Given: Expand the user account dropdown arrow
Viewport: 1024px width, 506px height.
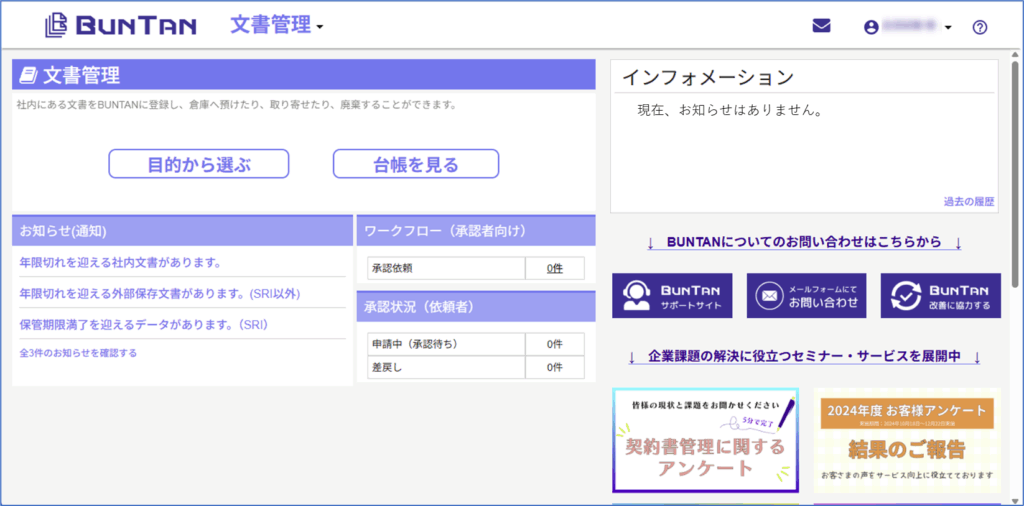Looking at the screenshot, I should point(948,28).
